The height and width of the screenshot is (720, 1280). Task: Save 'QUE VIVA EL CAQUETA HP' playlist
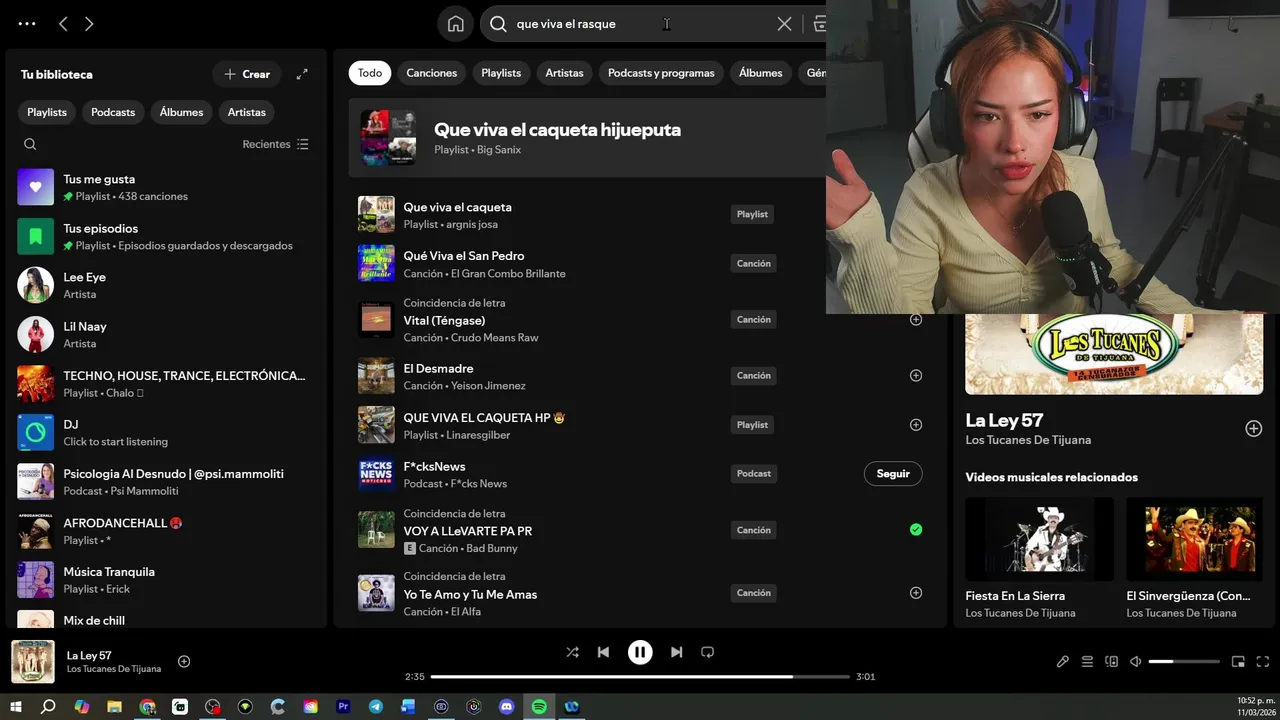click(915, 425)
